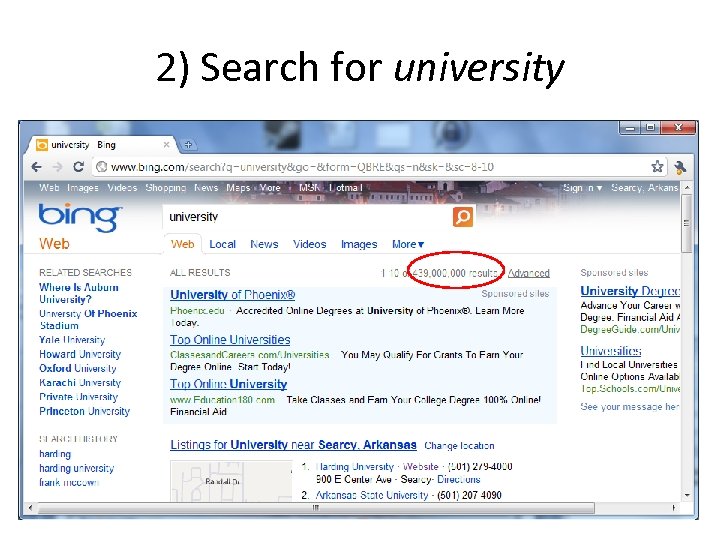The image size is (720, 540).
Task: Switch to the Images search tab
Action: pos(359,244)
